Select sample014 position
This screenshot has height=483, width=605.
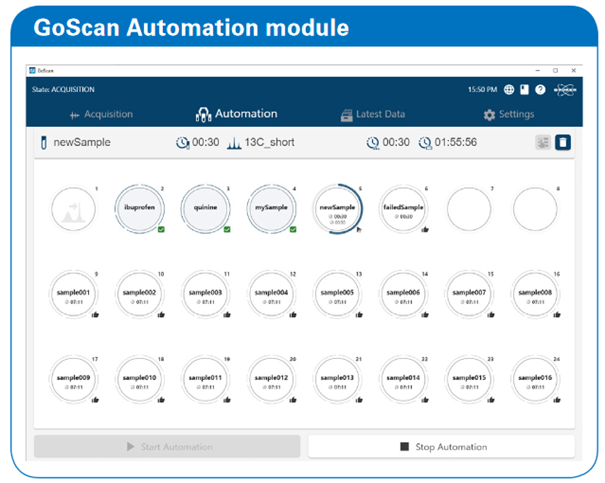point(403,380)
